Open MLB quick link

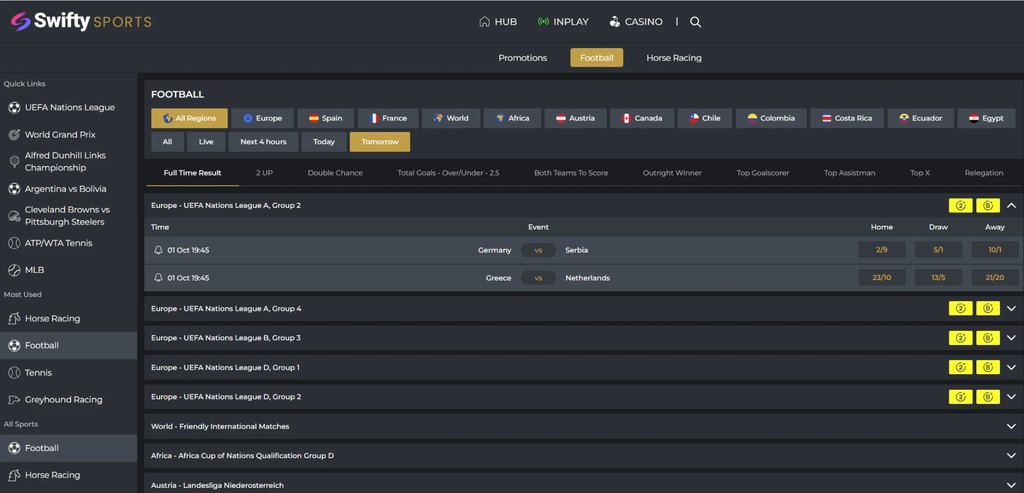[69, 270]
